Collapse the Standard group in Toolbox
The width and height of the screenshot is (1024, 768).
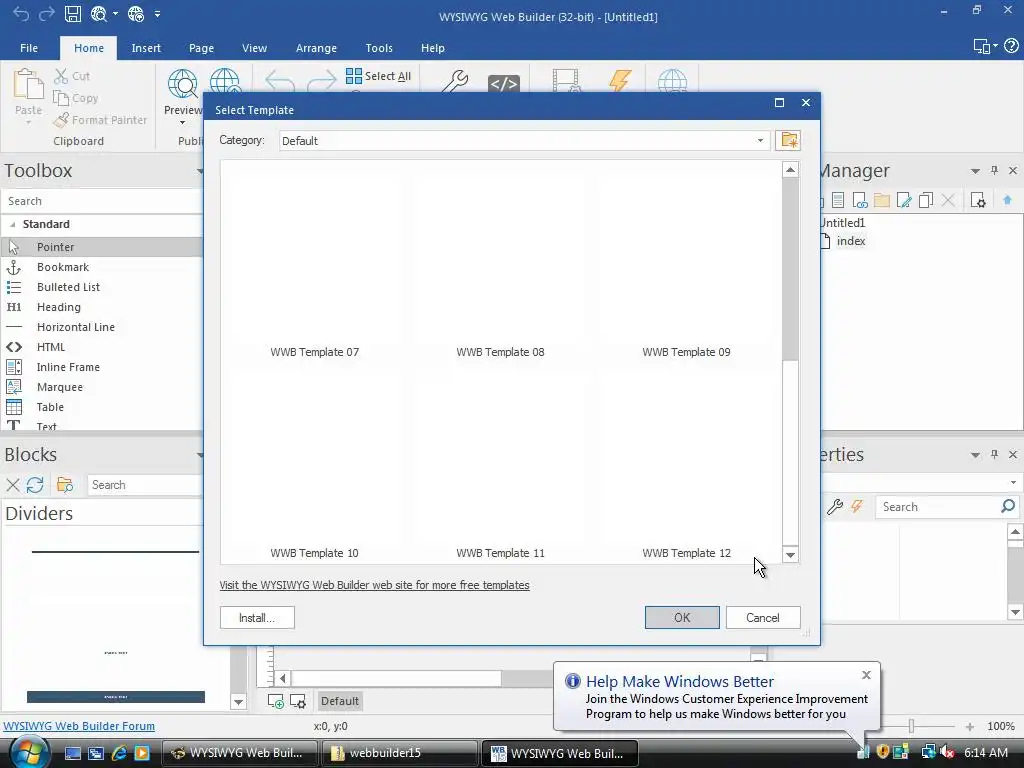pyautogui.click(x=12, y=224)
